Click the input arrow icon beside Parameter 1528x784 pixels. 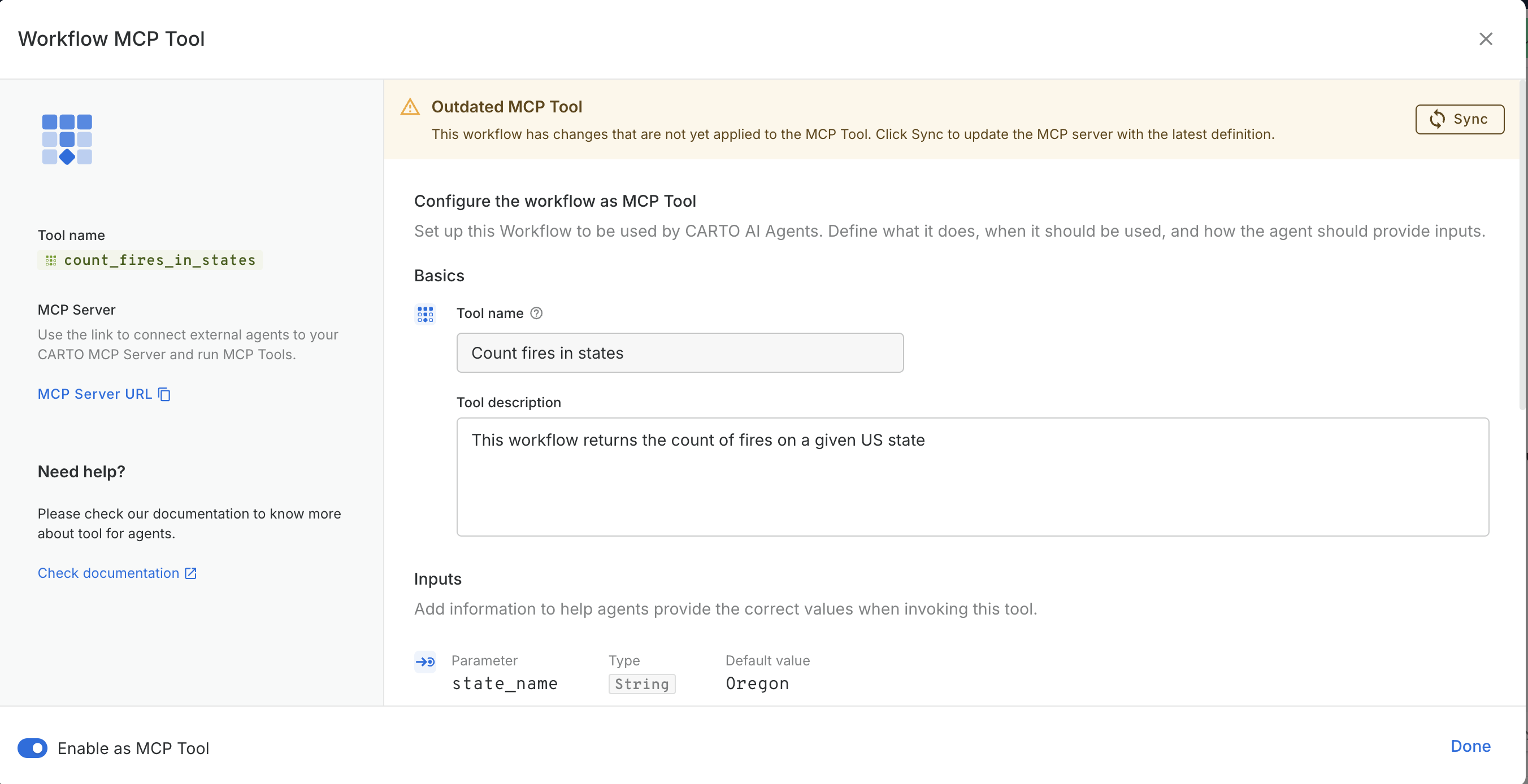[x=426, y=662]
